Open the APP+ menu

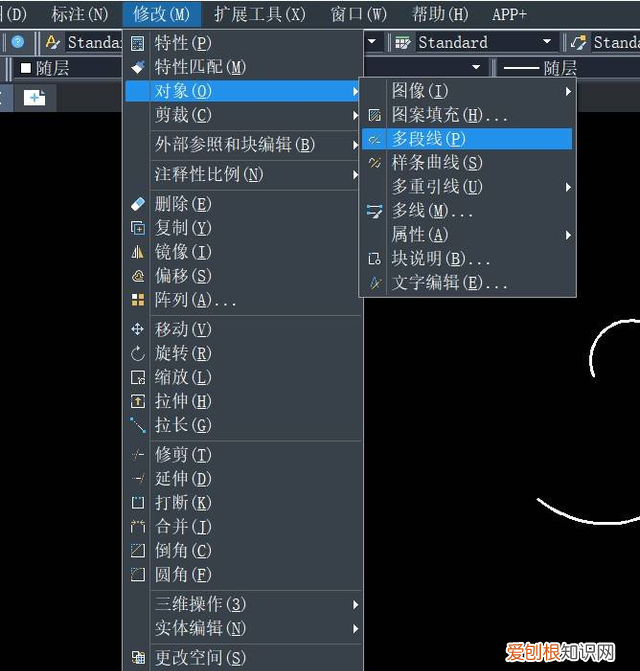(x=509, y=14)
